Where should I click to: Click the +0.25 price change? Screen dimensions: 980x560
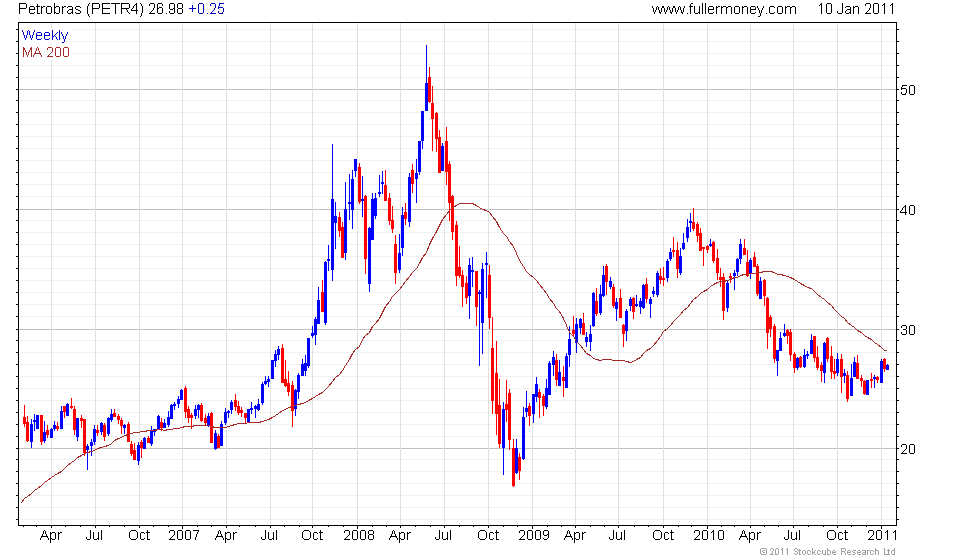[x=206, y=9]
